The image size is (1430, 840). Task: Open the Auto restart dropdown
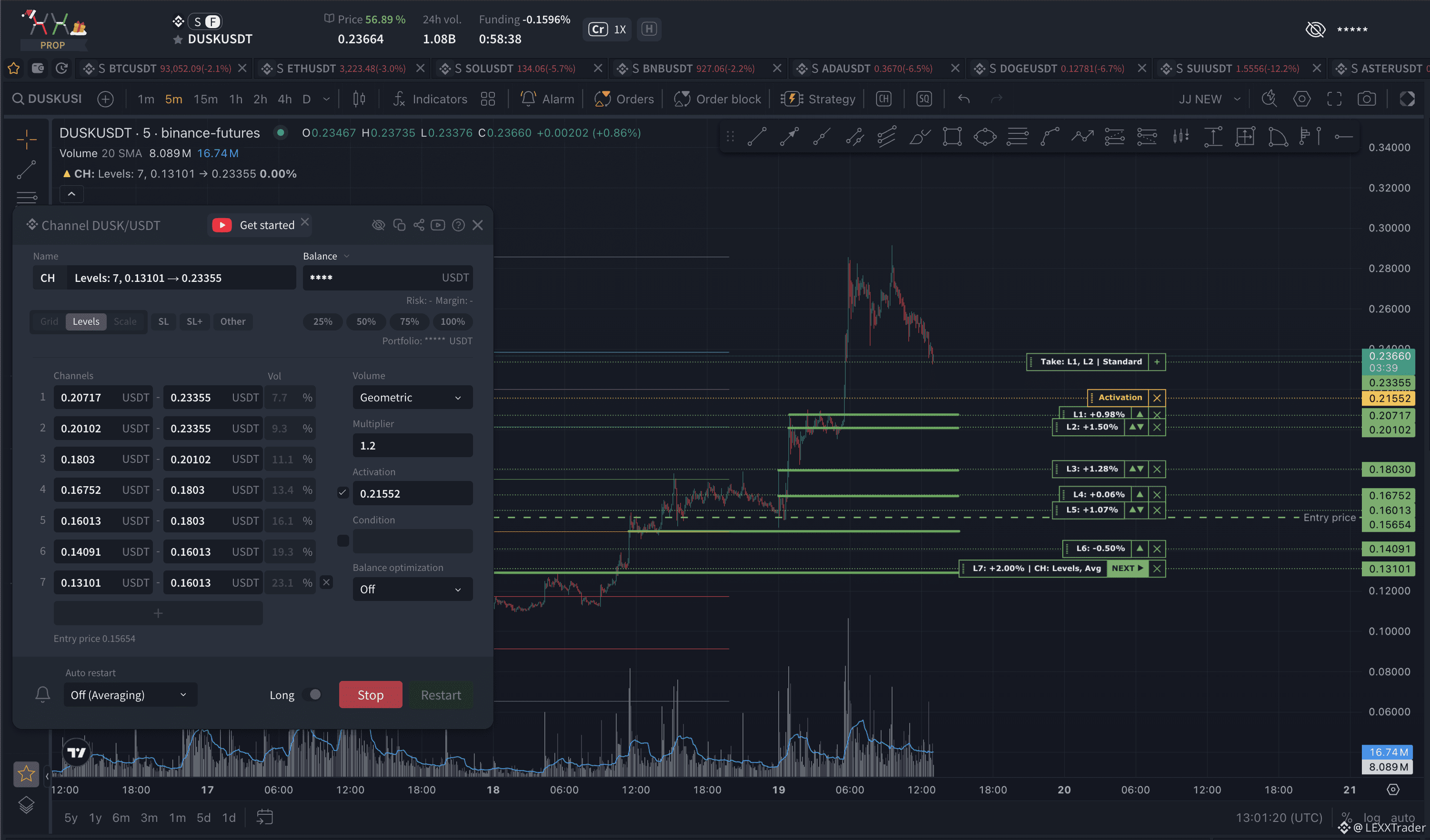130,695
